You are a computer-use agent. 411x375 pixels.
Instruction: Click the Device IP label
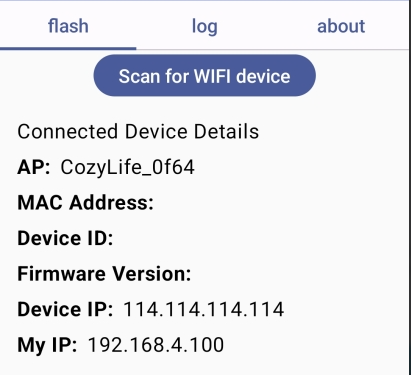point(65,309)
